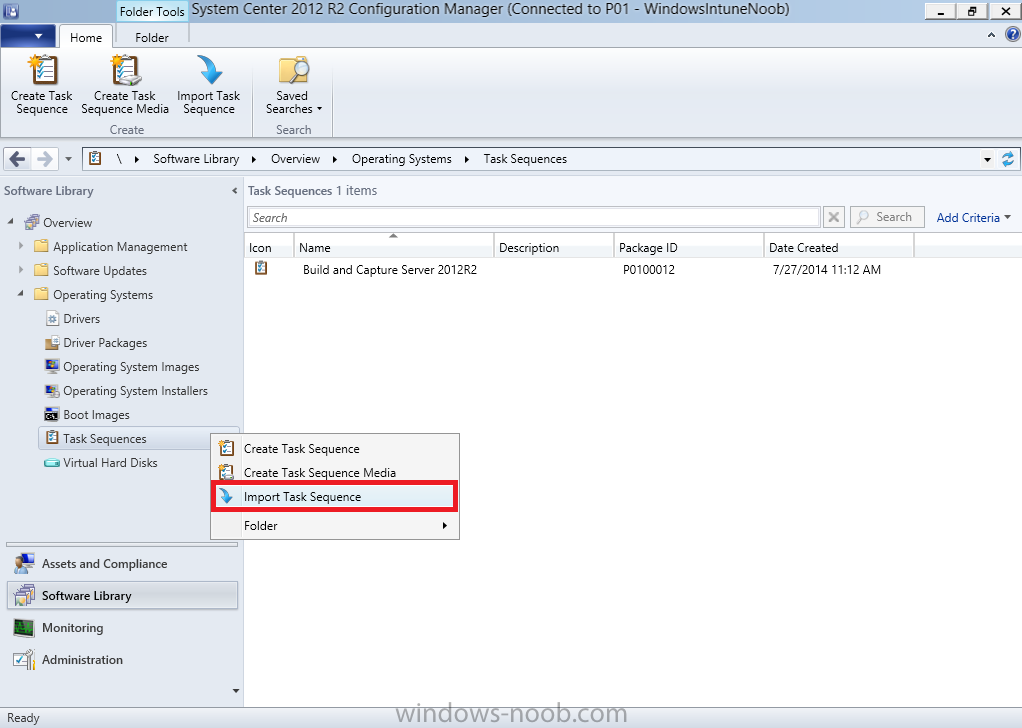Refresh the view using the refresh icon
The height and width of the screenshot is (728, 1022).
[1008, 159]
